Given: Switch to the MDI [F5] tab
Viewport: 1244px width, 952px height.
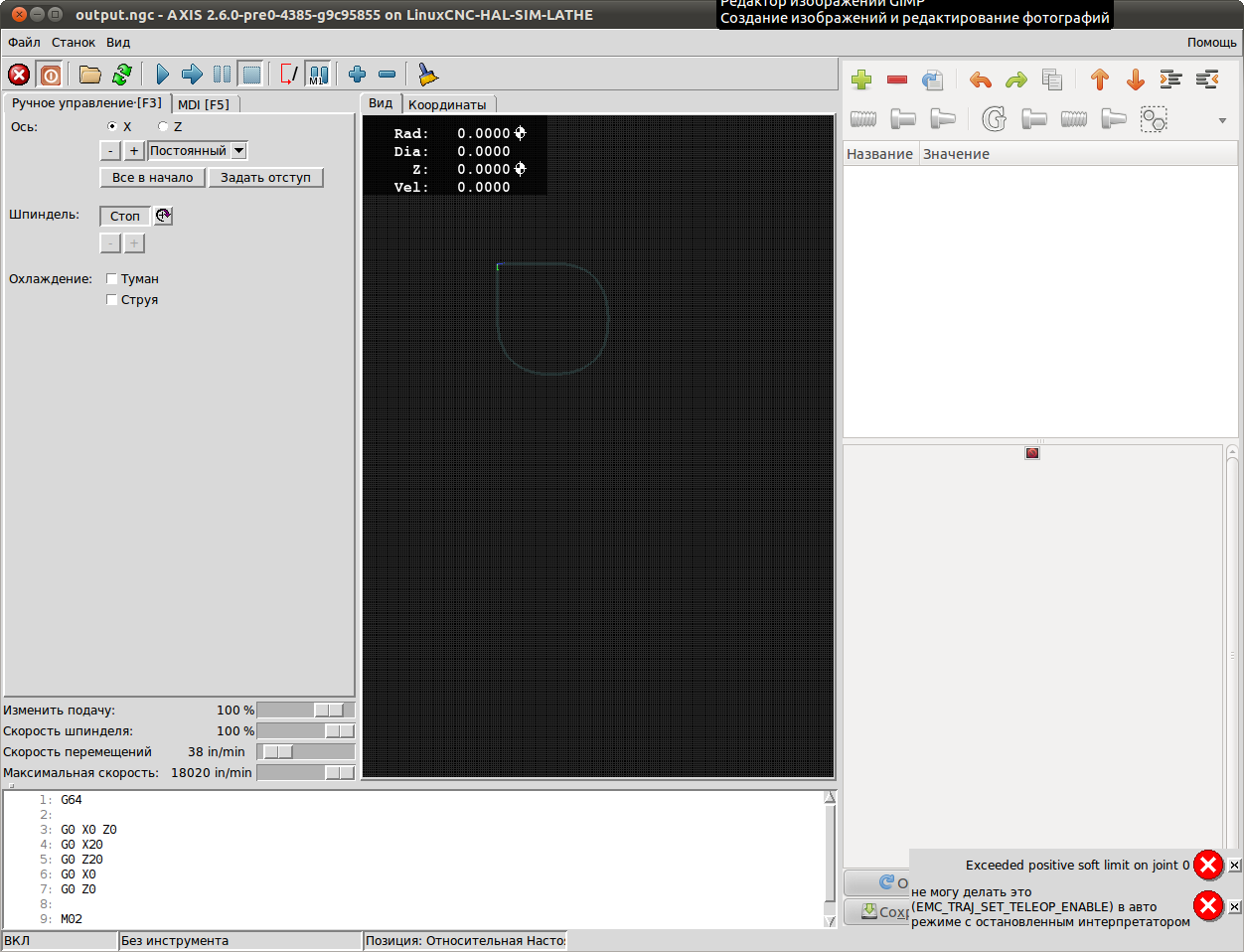Looking at the screenshot, I should pyautogui.click(x=204, y=104).
